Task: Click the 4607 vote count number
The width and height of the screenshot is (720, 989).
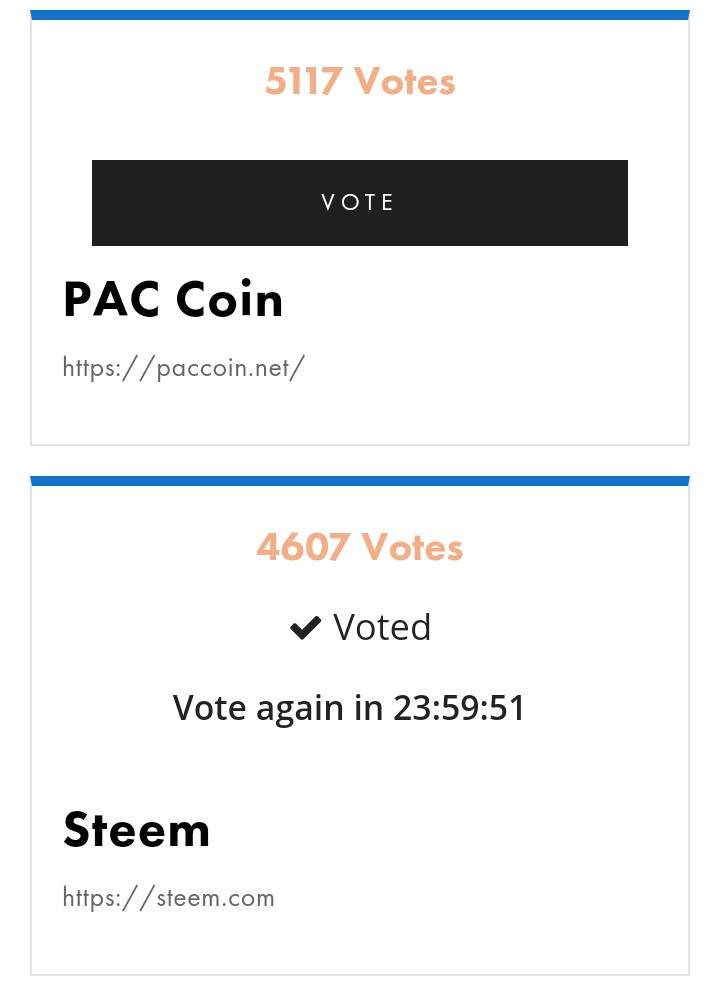Action: pyautogui.click(x=302, y=548)
